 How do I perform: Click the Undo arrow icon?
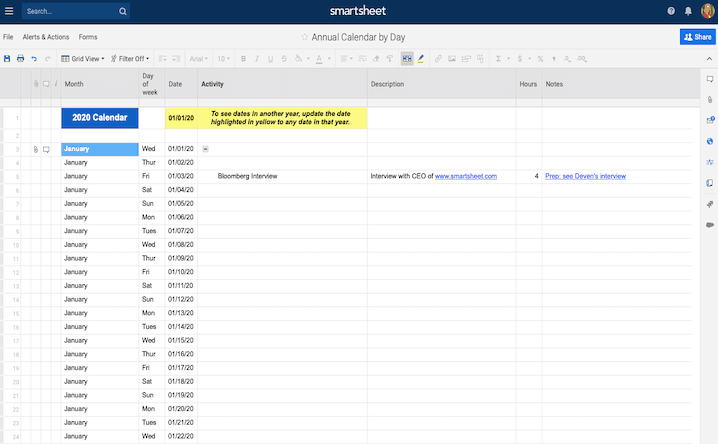[x=33, y=59]
